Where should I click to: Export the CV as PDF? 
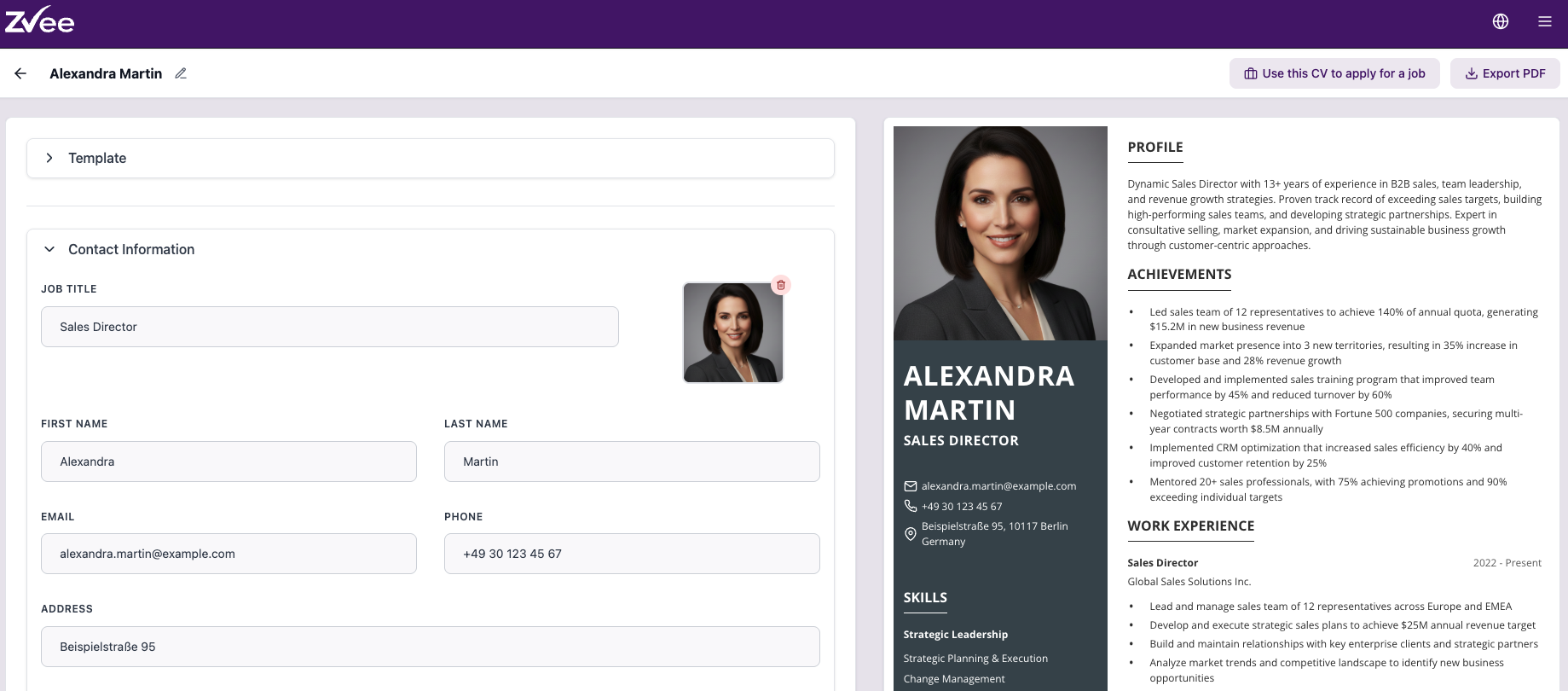point(1504,73)
